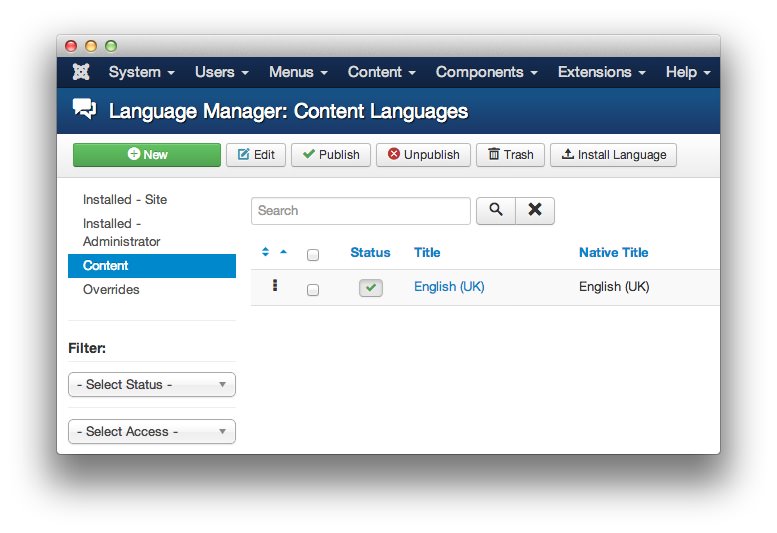Expand the Select Access filter
The width and height of the screenshot is (777, 533).
[152, 431]
